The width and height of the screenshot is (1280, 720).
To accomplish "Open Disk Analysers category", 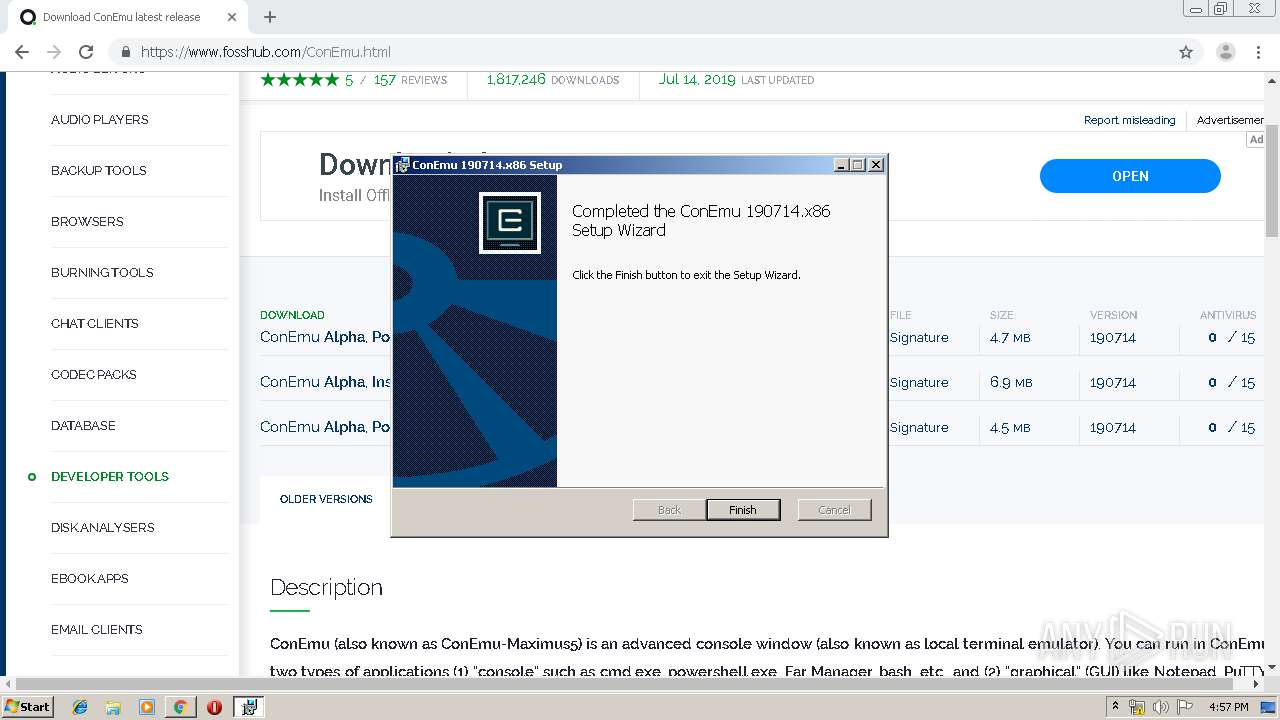I will [x=103, y=527].
